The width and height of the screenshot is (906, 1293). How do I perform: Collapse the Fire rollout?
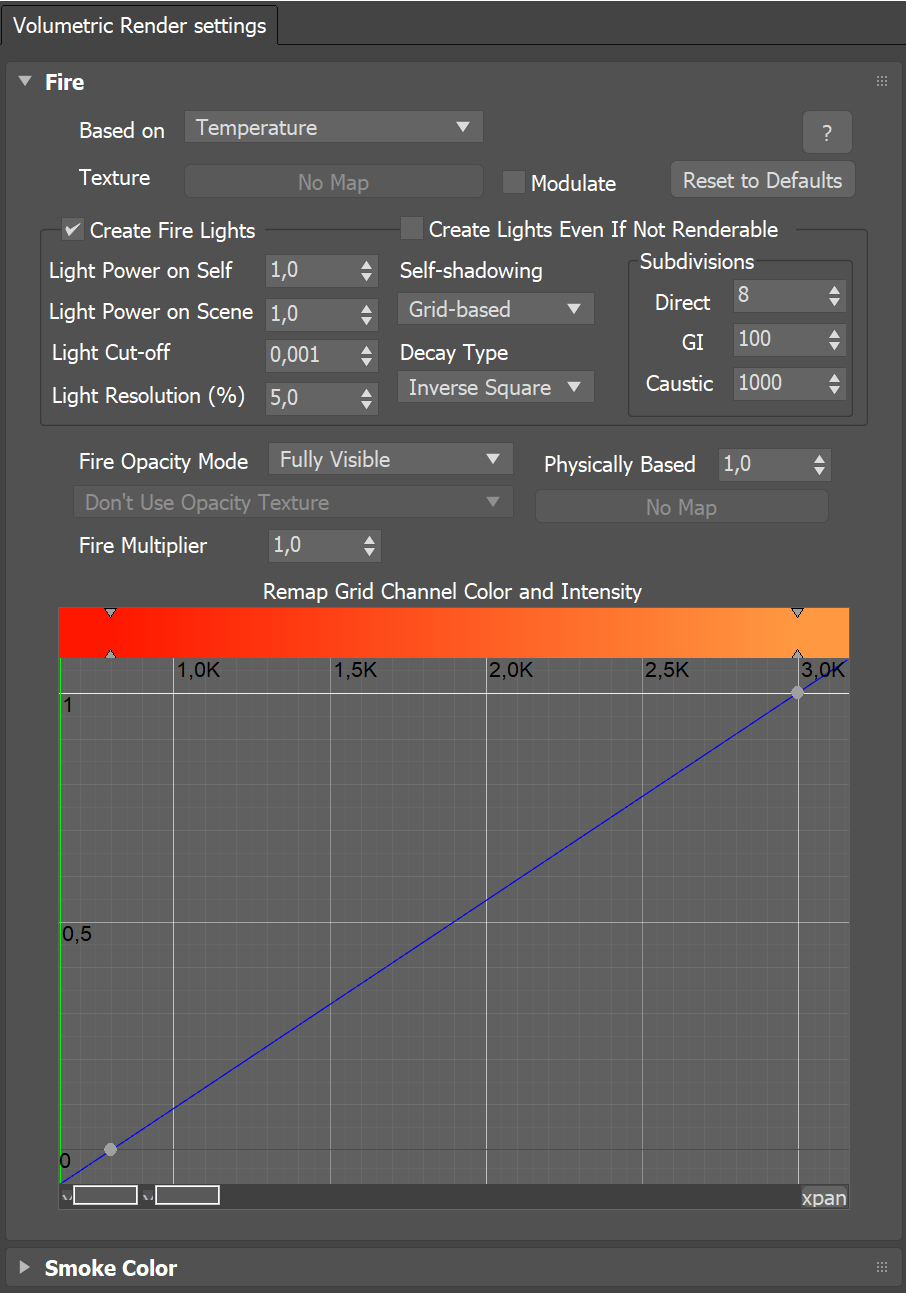(x=24, y=82)
